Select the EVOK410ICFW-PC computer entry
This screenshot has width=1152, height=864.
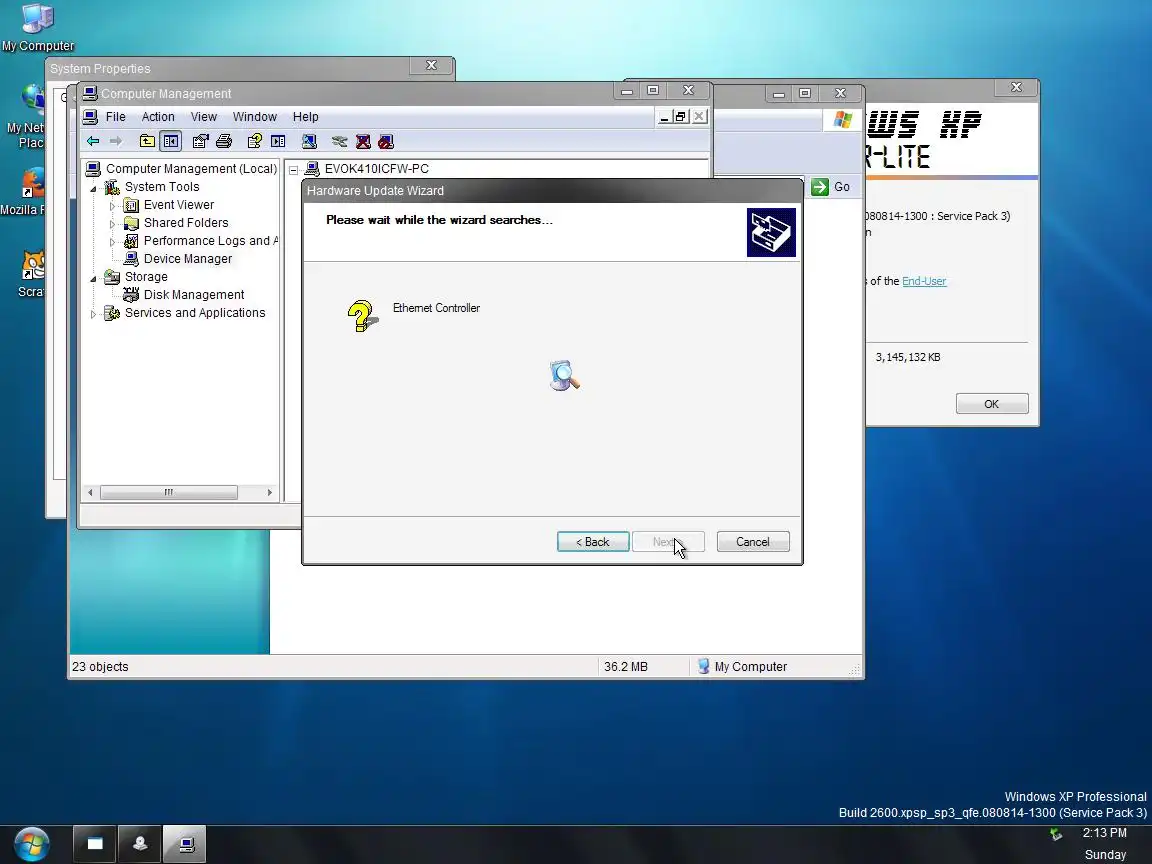tap(376, 168)
